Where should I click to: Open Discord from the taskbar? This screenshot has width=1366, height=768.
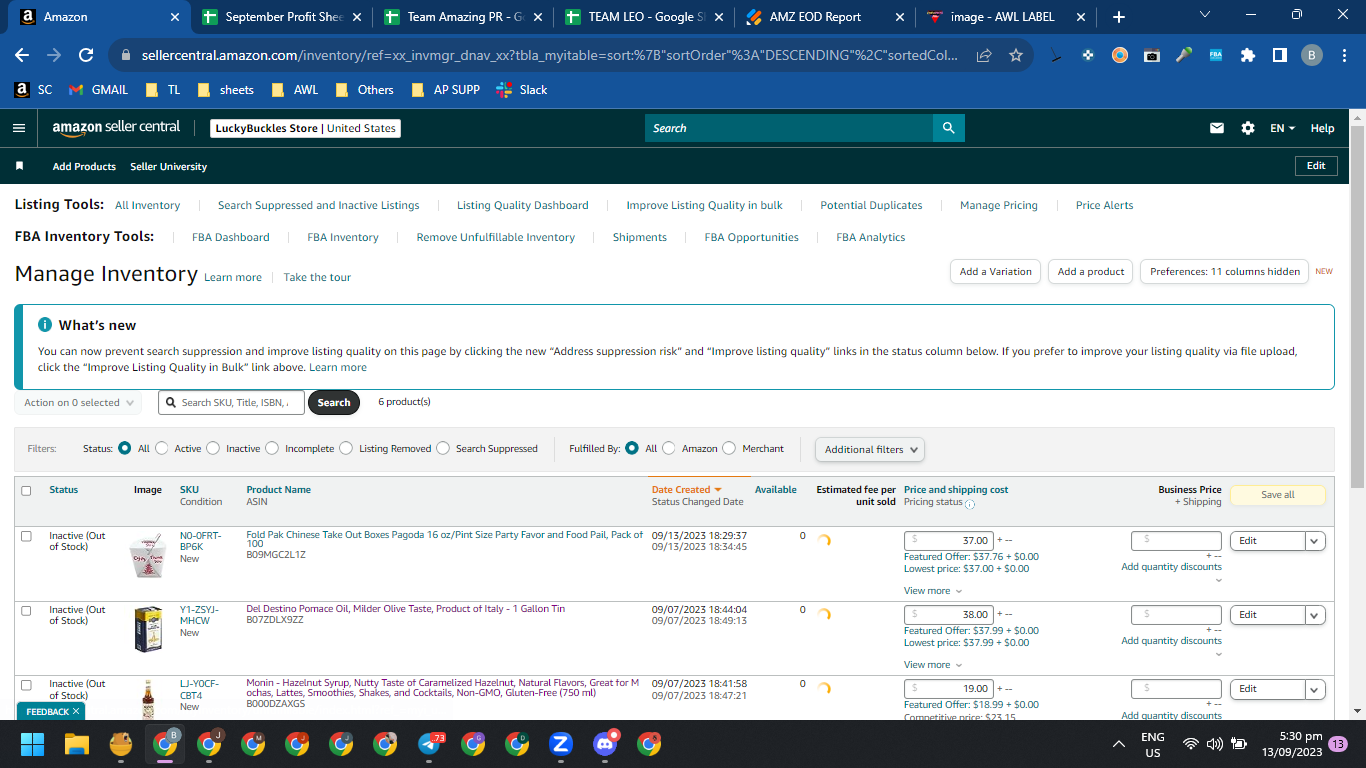point(605,744)
